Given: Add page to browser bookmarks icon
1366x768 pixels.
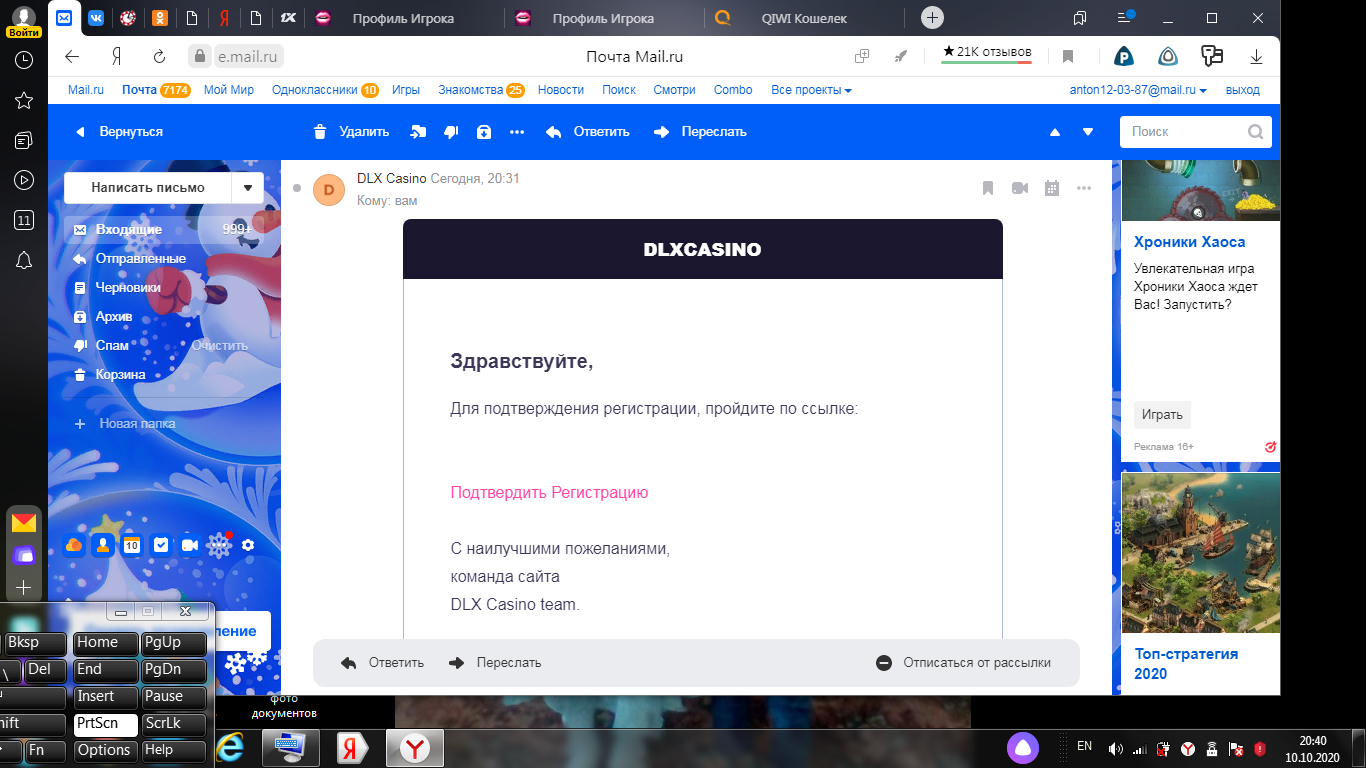Looking at the screenshot, I should pyautogui.click(x=1068, y=56).
